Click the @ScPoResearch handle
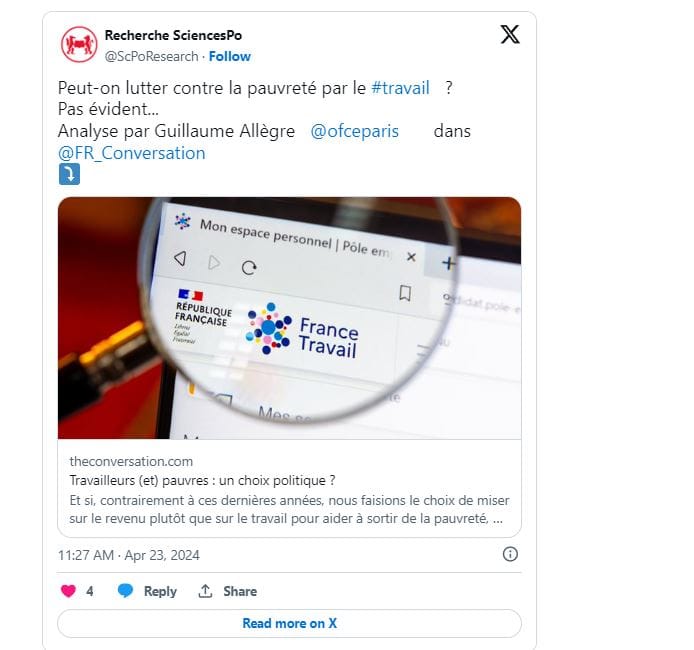 (151, 57)
